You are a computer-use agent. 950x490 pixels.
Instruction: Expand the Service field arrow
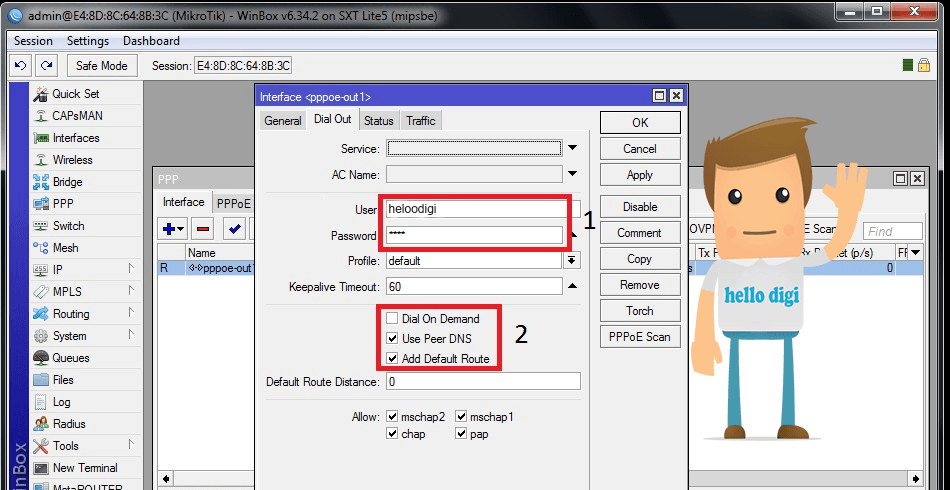tap(573, 148)
